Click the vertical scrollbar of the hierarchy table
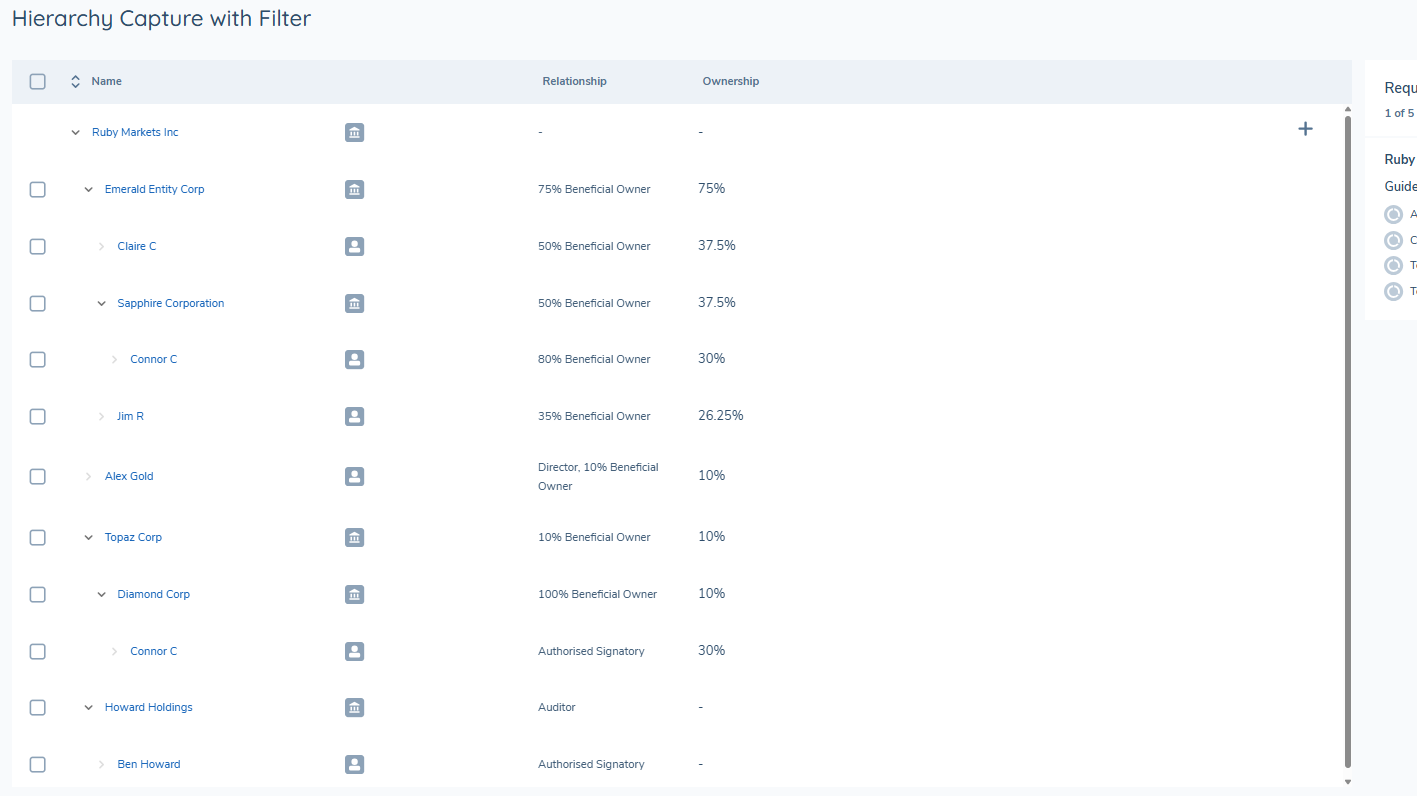Image resolution: width=1417 pixels, height=796 pixels. (1347, 441)
